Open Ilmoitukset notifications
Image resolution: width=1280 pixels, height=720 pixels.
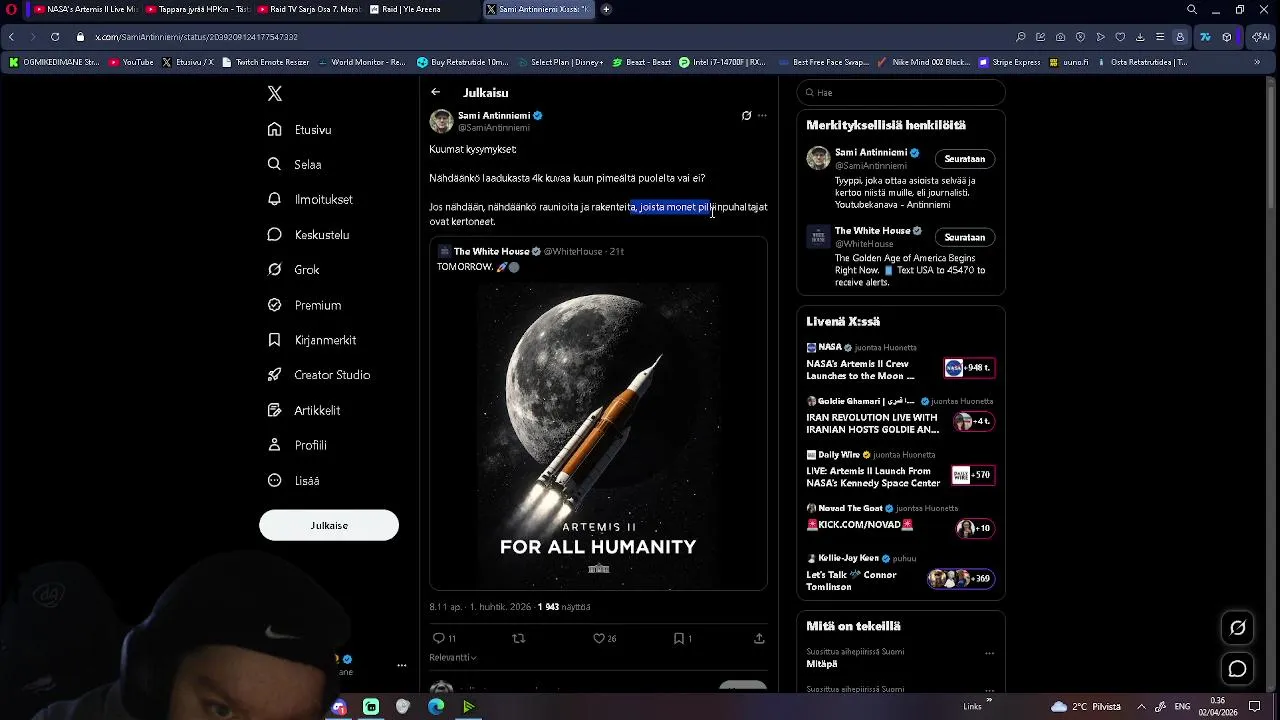310,200
